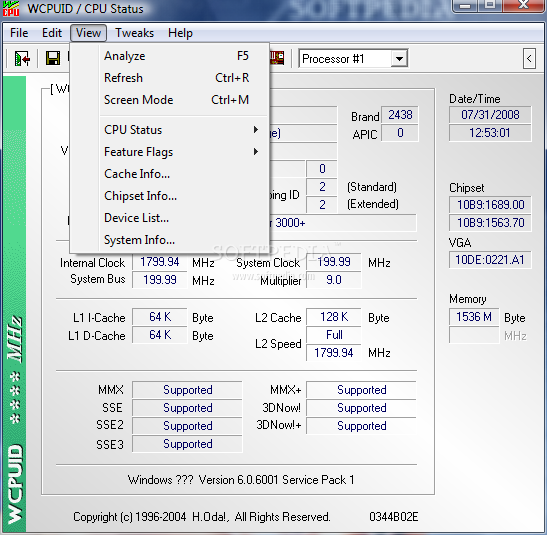The image size is (547, 535).
Task: Open the Edit menu
Action: 52,33
